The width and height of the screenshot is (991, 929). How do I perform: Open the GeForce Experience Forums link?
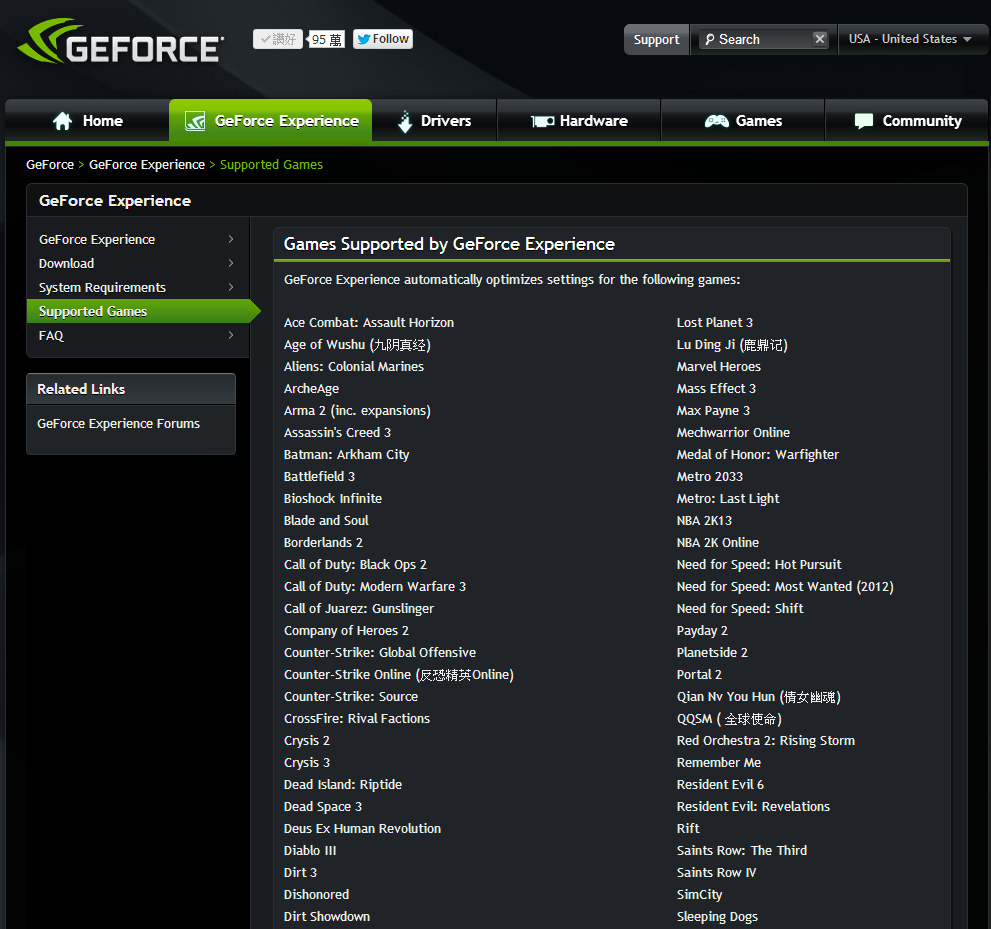coord(118,423)
